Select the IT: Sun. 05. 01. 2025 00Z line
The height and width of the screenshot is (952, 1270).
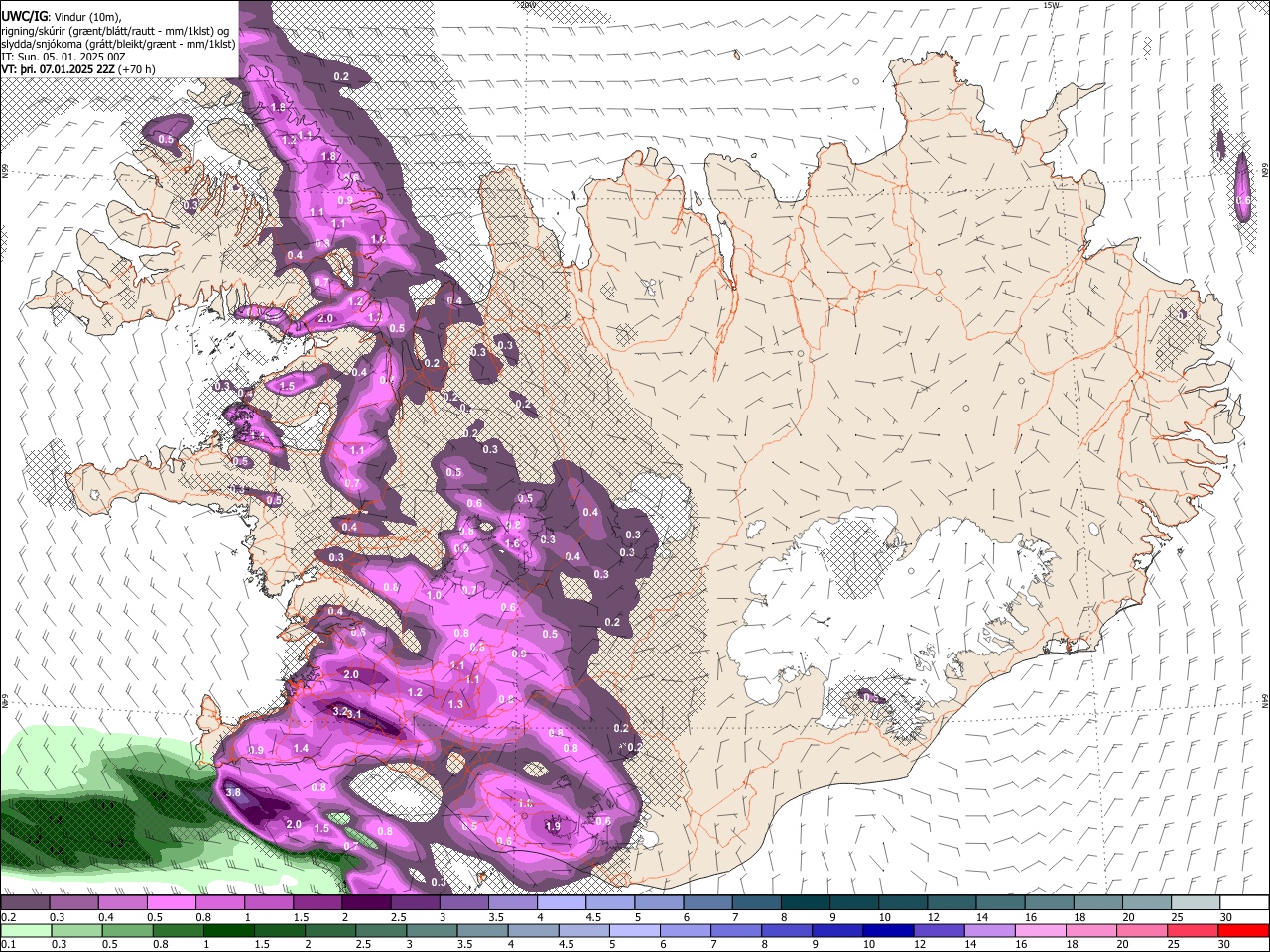pyautogui.click(x=63, y=57)
